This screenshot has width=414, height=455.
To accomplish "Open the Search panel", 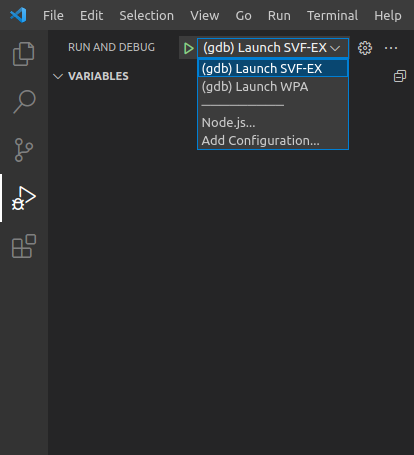I will 24,102.
